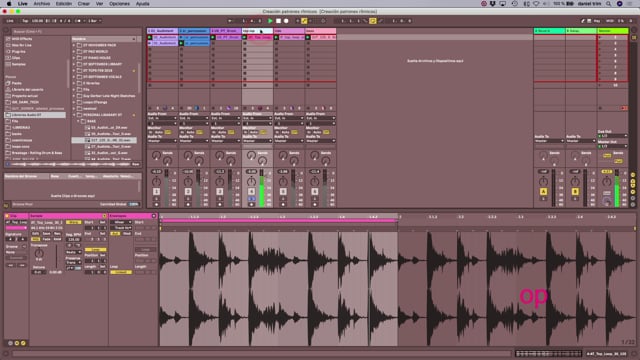Open the Ayuda menu

[142, 4]
